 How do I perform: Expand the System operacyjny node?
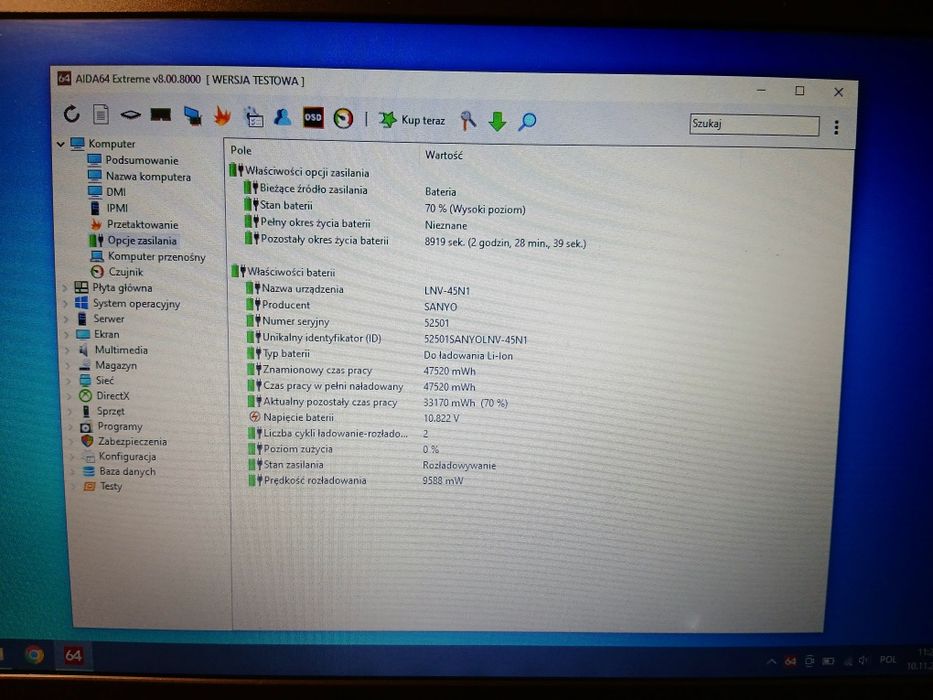(x=65, y=304)
